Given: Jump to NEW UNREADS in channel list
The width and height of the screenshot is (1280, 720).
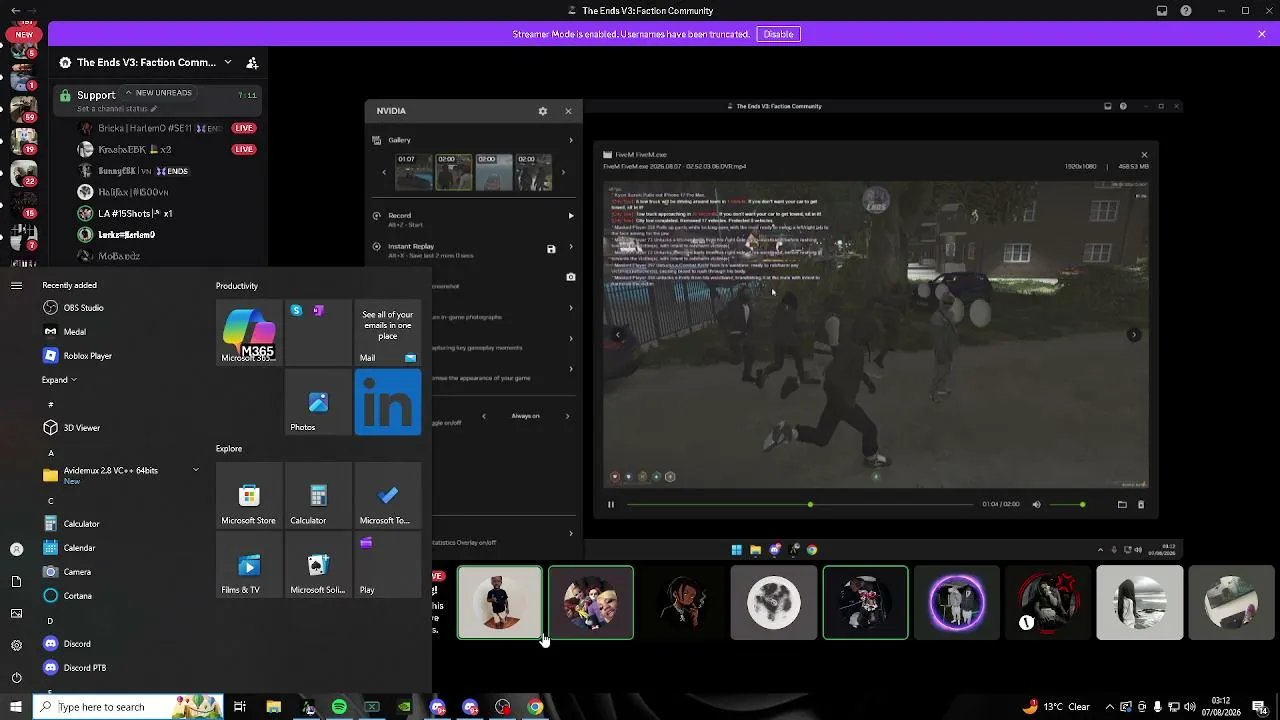Looking at the screenshot, I should coord(159,93).
